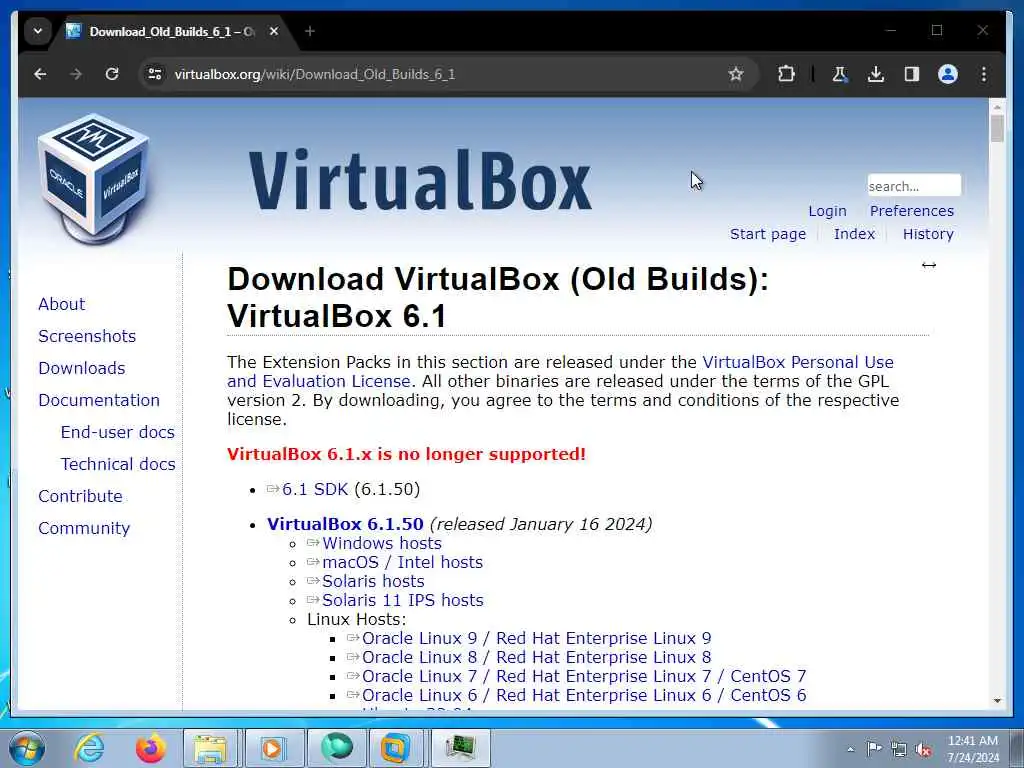Download Oracle Linux 9 / Red Hat 9 package
This screenshot has height=768, width=1024.
pos(536,638)
